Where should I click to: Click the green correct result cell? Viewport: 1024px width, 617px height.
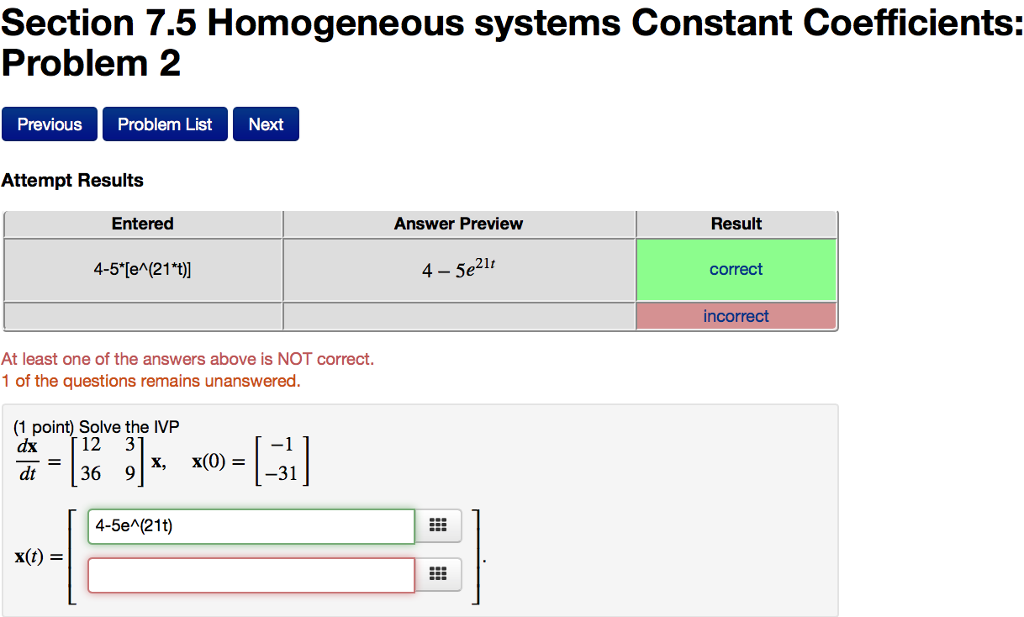[x=737, y=269]
